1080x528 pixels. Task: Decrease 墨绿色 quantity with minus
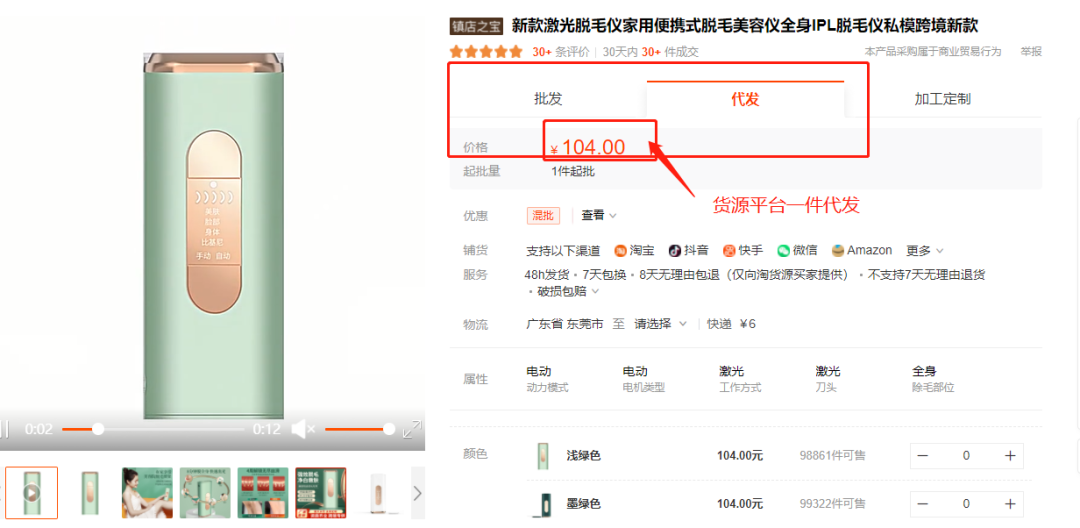point(923,504)
